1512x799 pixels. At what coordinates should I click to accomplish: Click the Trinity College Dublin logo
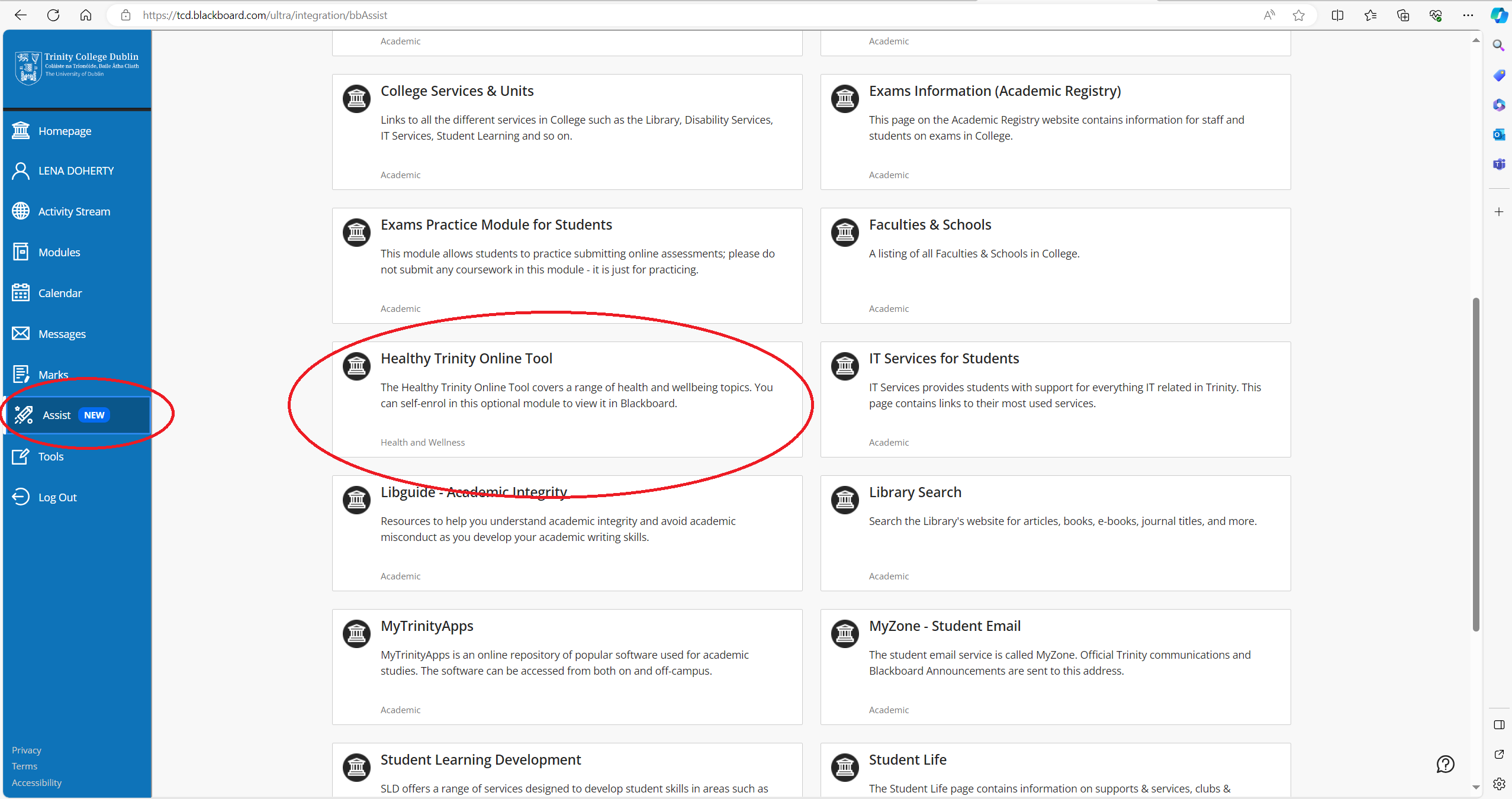77,67
